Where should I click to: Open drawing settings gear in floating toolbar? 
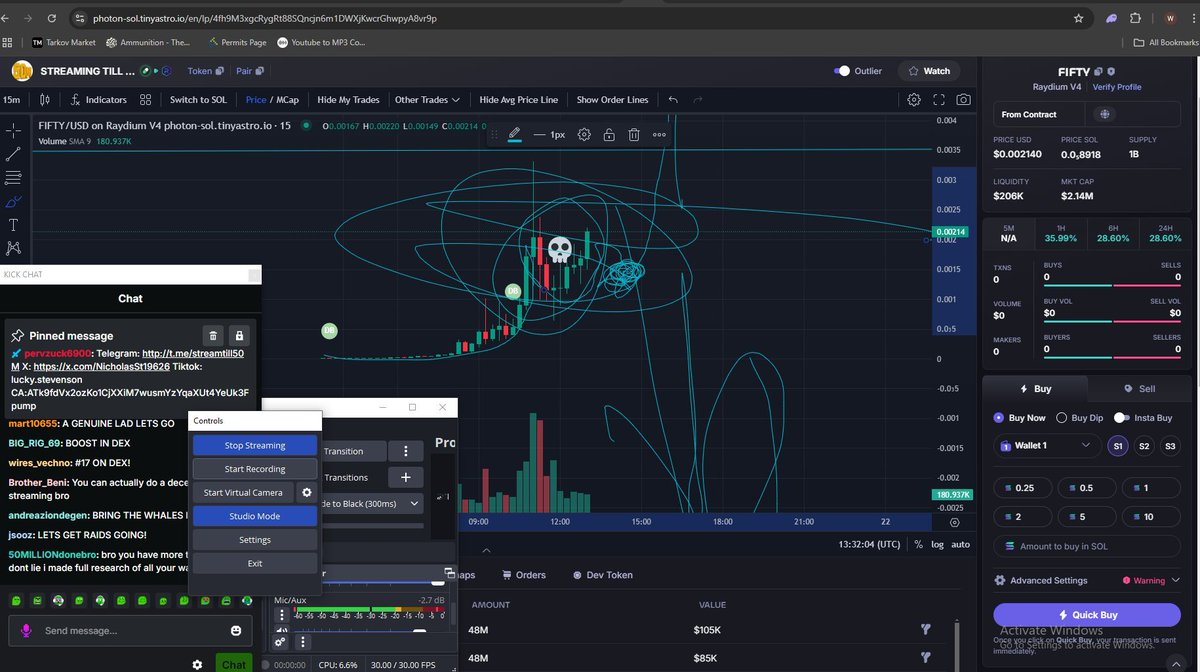(584, 134)
